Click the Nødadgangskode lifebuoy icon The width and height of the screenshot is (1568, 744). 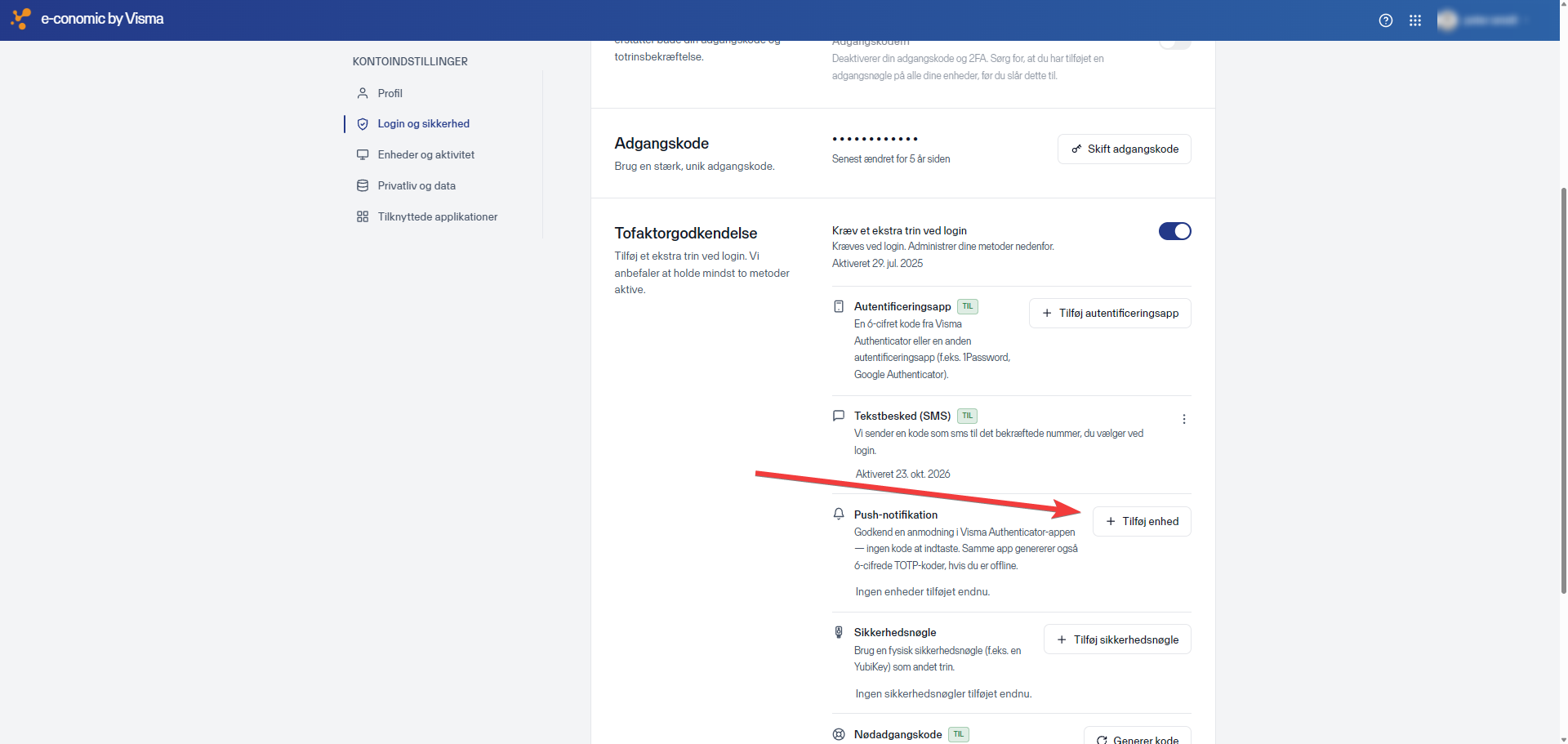pyautogui.click(x=839, y=734)
